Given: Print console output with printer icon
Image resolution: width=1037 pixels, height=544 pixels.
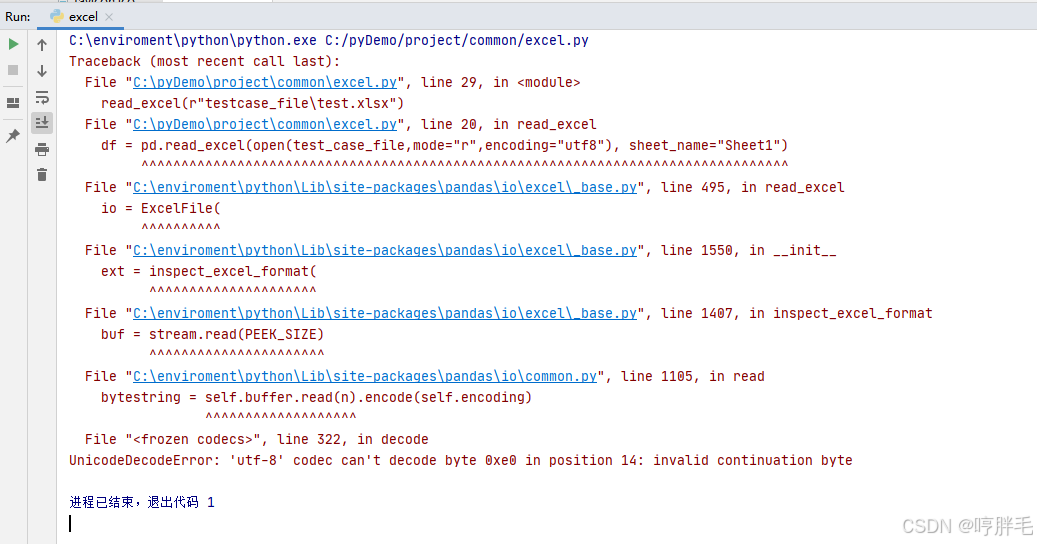Looking at the screenshot, I should pos(42,149).
